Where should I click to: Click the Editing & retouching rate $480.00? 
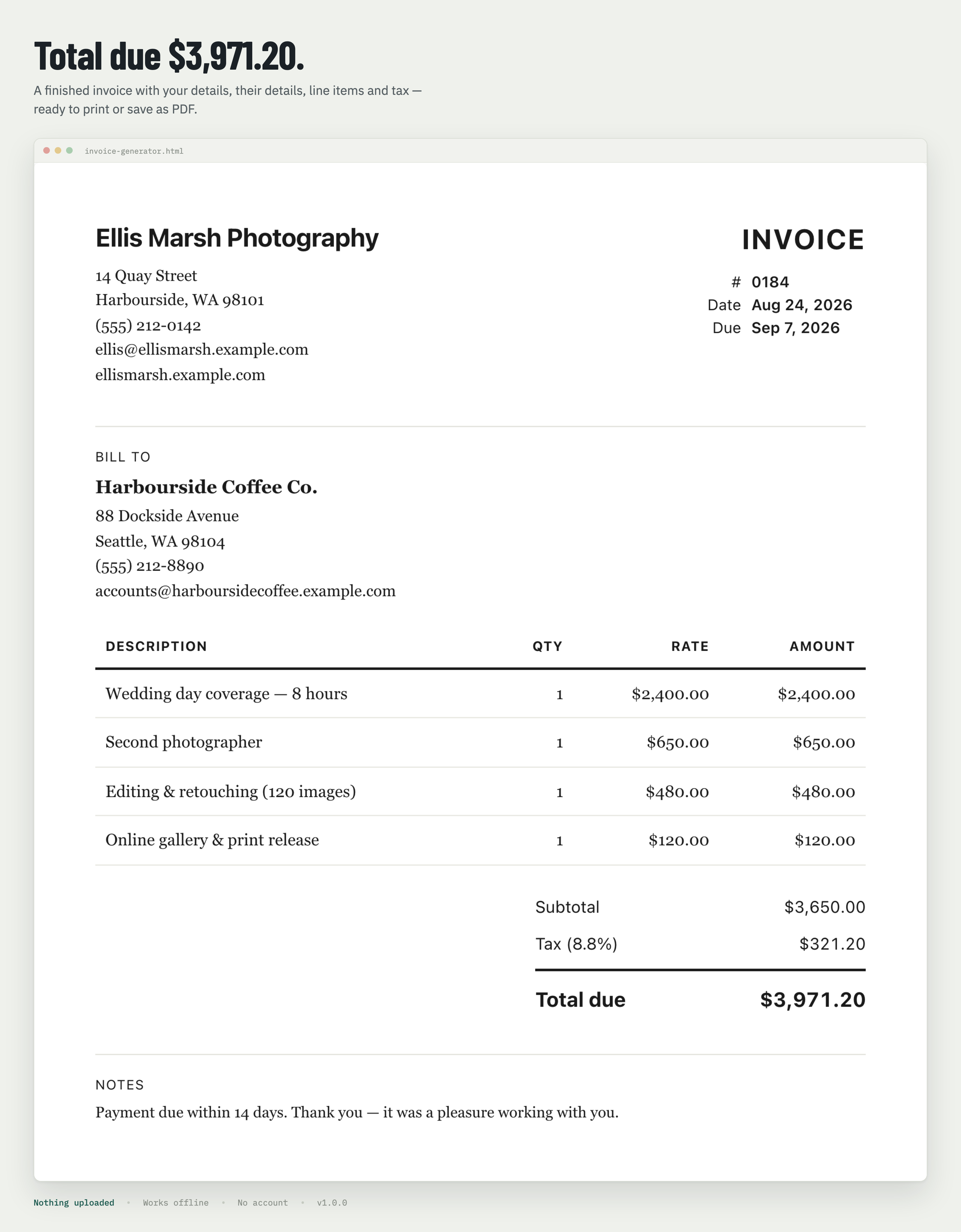(x=677, y=793)
